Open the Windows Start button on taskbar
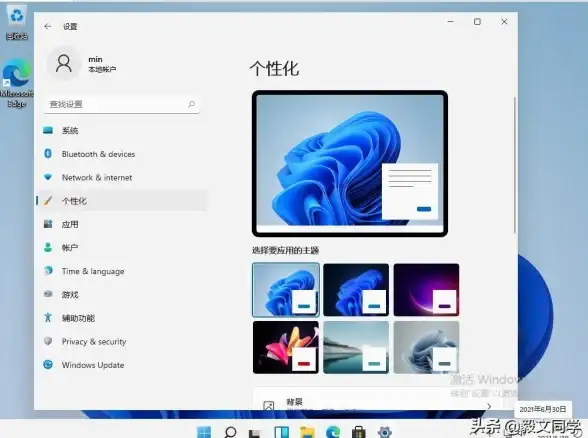 [x=204, y=432]
